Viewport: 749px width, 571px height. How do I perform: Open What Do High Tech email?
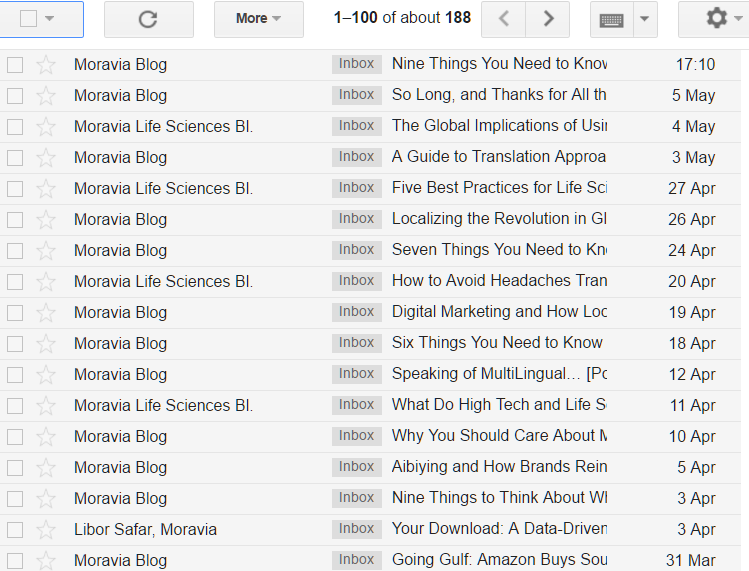[499, 405]
